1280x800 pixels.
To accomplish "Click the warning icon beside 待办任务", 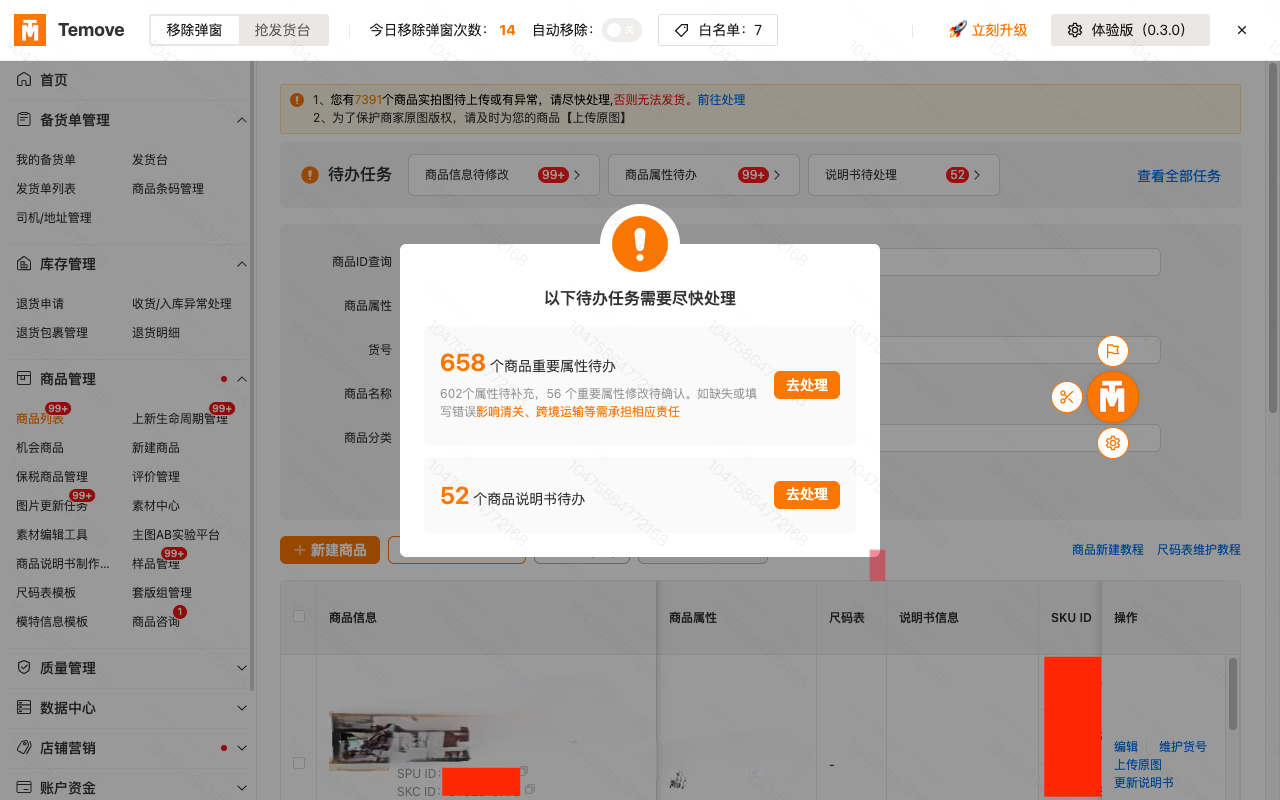I will click(x=310, y=174).
